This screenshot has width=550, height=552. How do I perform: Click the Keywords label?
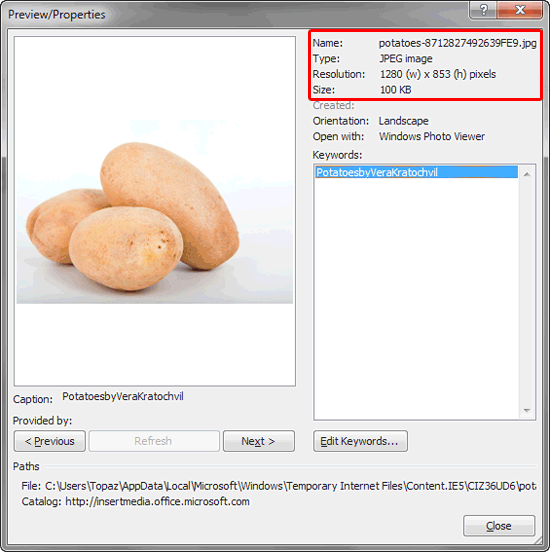tap(337, 155)
